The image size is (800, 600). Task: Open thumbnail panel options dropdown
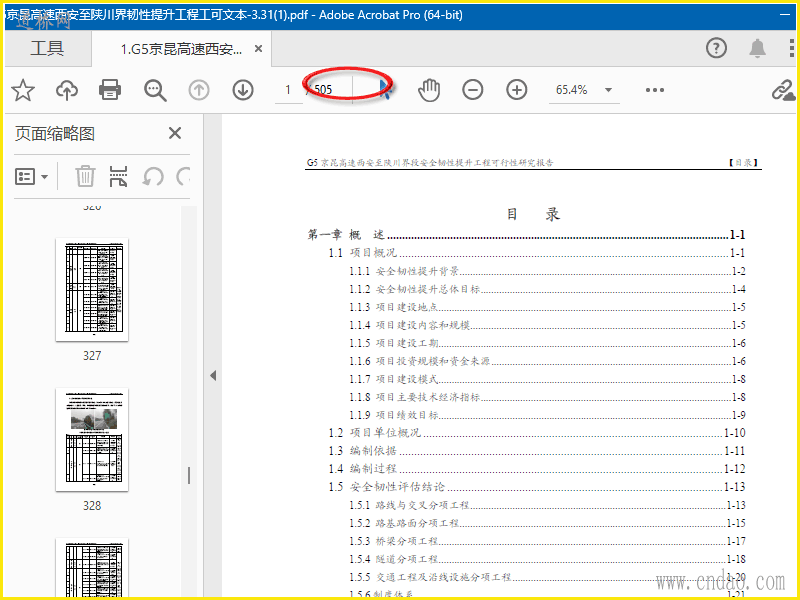(x=32, y=177)
